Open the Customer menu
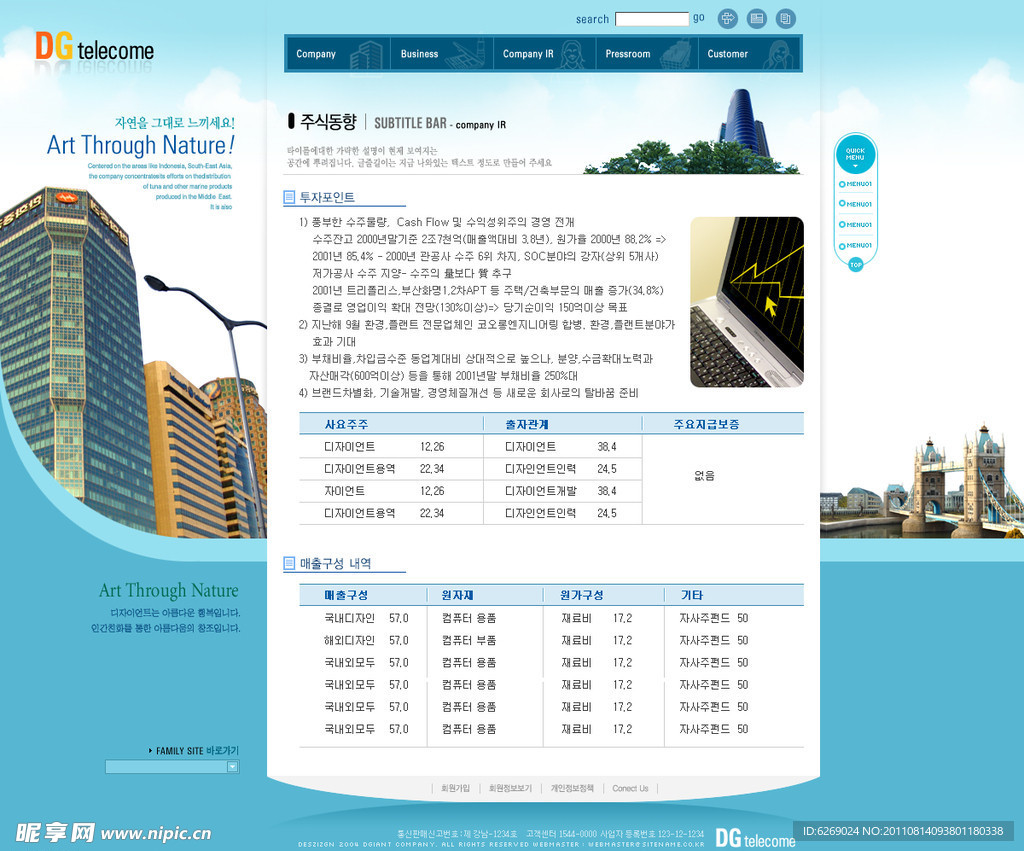The width and height of the screenshot is (1024, 851). click(x=727, y=54)
